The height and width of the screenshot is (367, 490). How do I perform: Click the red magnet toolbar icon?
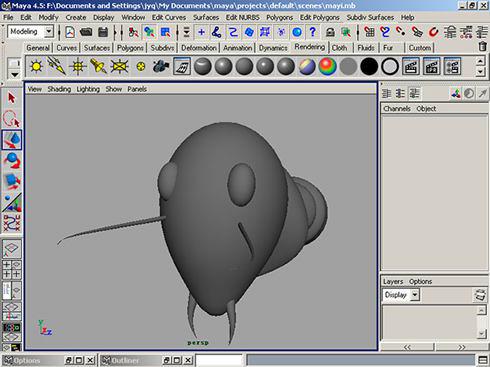click(433, 32)
